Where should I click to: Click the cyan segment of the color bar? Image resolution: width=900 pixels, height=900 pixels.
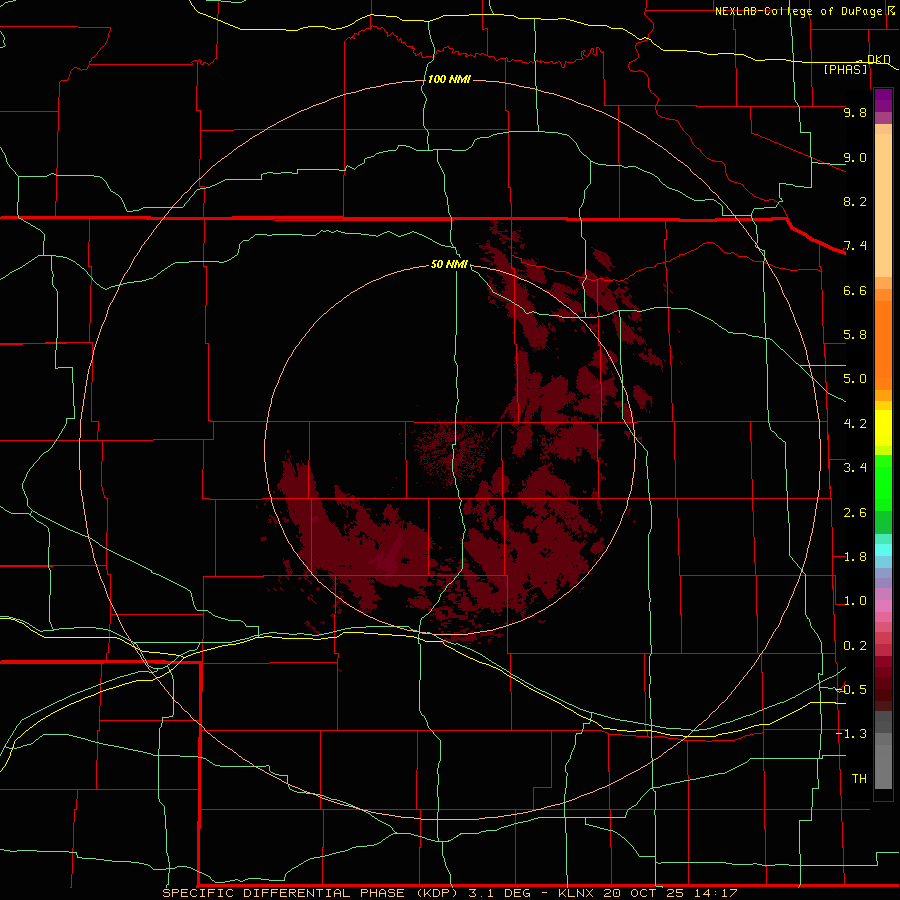[883, 550]
